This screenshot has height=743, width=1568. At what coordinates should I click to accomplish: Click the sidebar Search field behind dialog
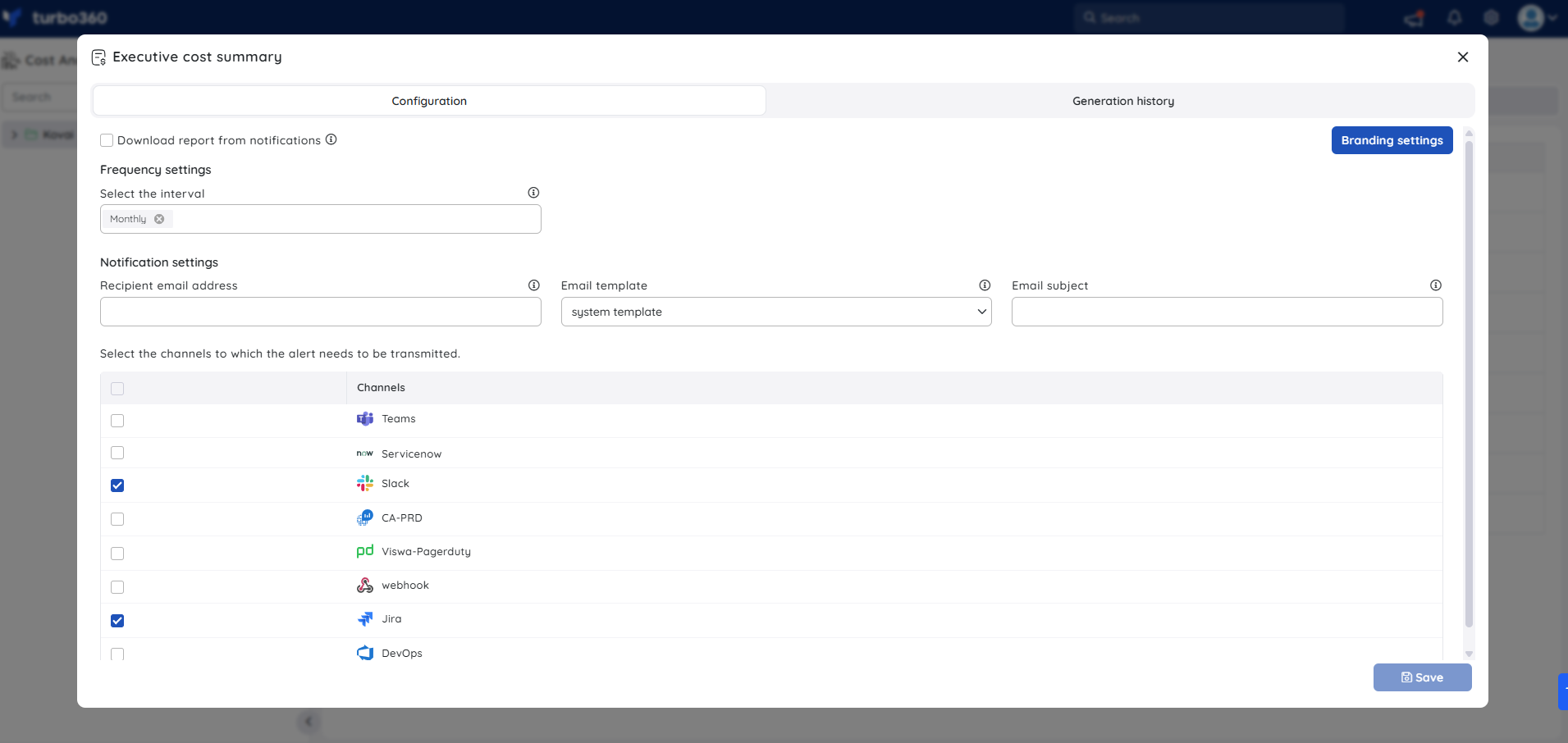39,97
